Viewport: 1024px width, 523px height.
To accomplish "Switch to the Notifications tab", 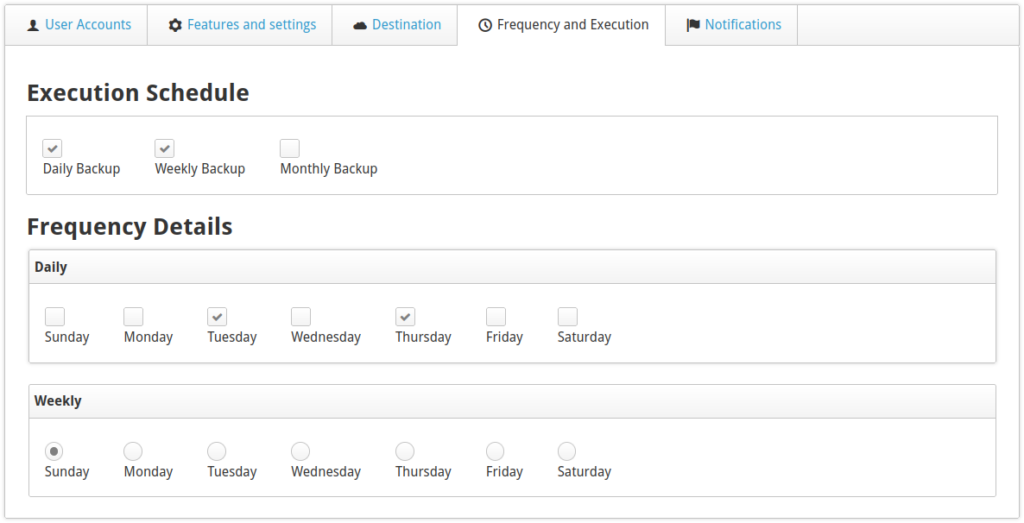I will coord(742,25).
